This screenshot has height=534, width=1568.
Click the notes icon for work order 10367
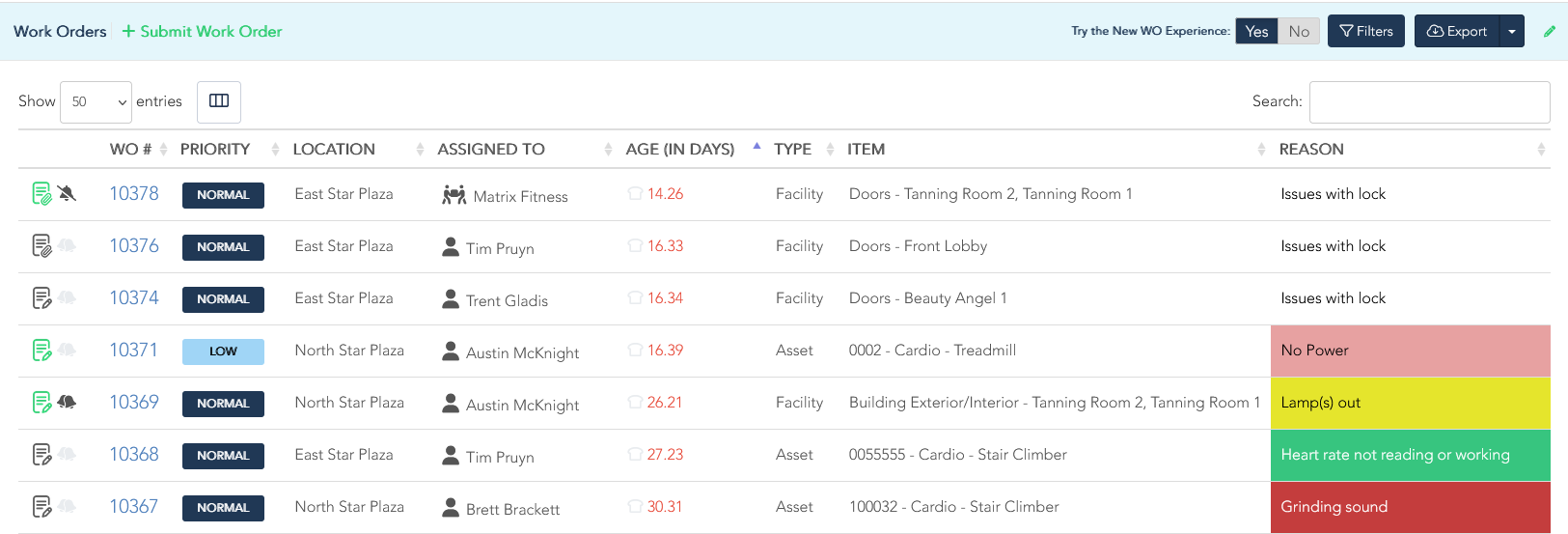[x=41, y=507]
